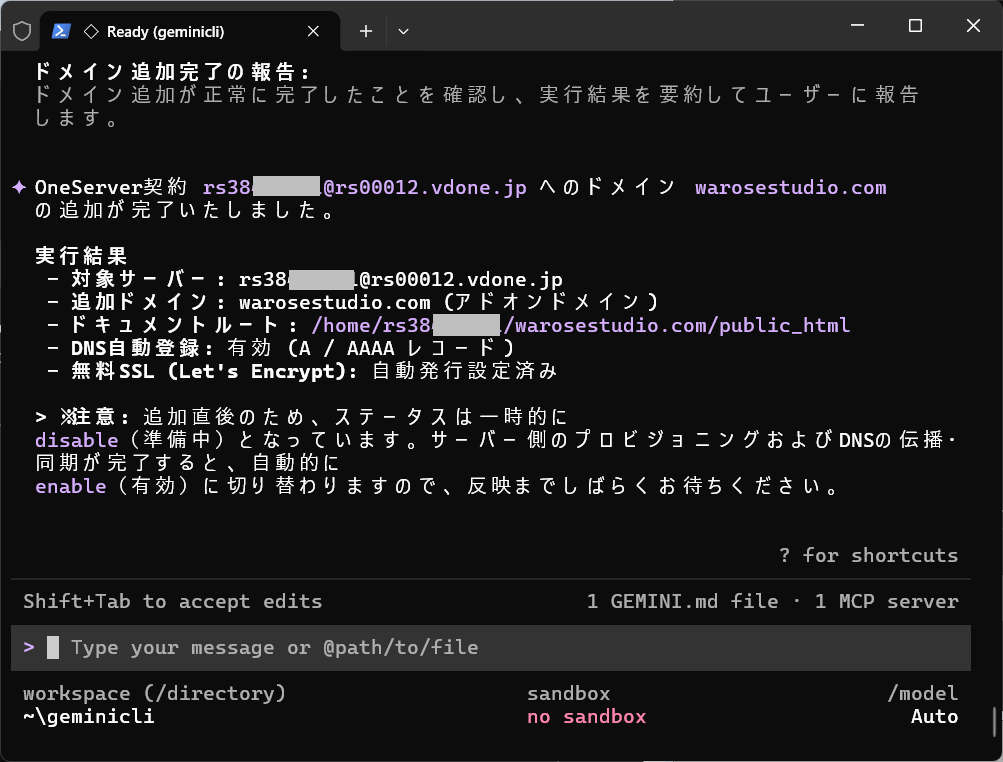
Task: Expand the new tab profile dropdown
Action: coord(403,31)
